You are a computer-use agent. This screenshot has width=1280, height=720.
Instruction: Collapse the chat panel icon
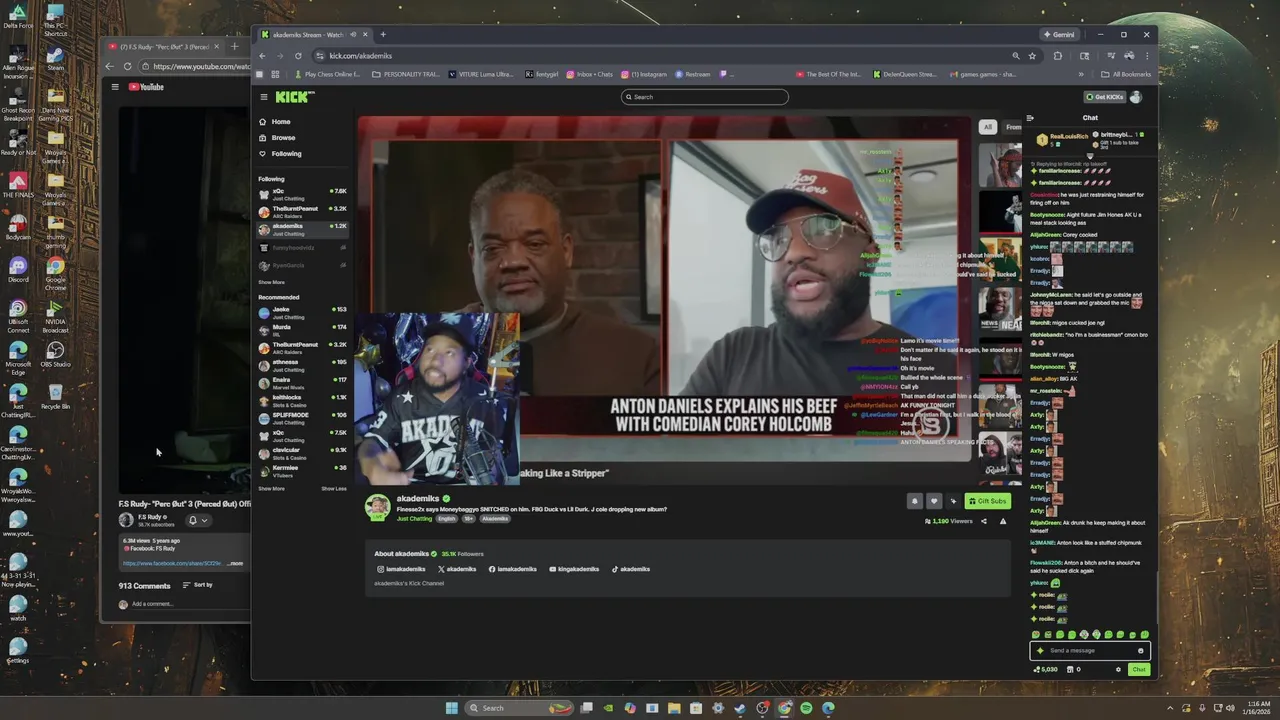click(1030, 118)
